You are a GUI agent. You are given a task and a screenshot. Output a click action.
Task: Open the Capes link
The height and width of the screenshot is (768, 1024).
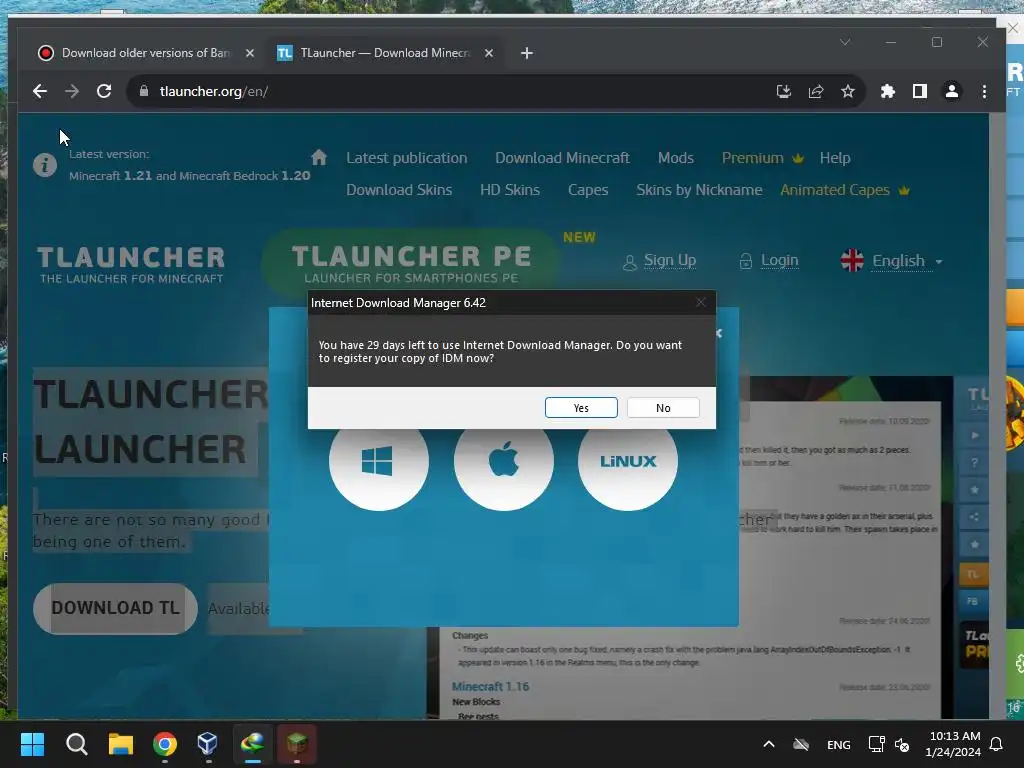pyautogui.click(x=588, y=190)
